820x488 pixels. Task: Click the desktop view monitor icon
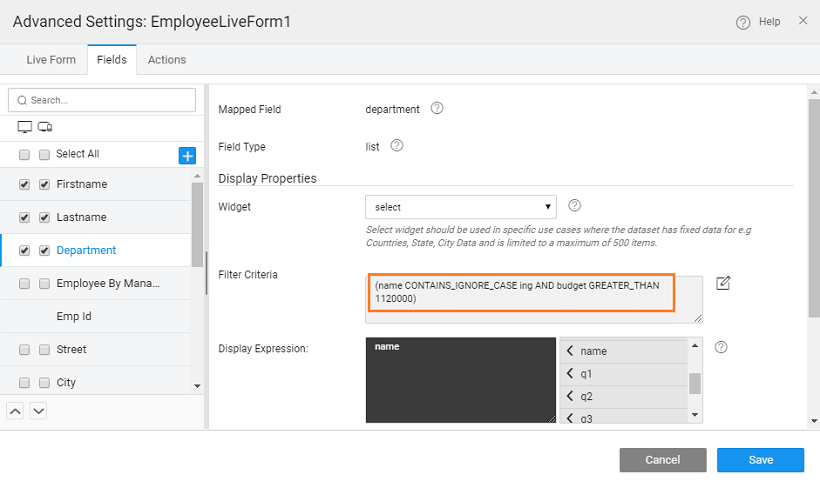pyautogui.click(x=25, y=127)
